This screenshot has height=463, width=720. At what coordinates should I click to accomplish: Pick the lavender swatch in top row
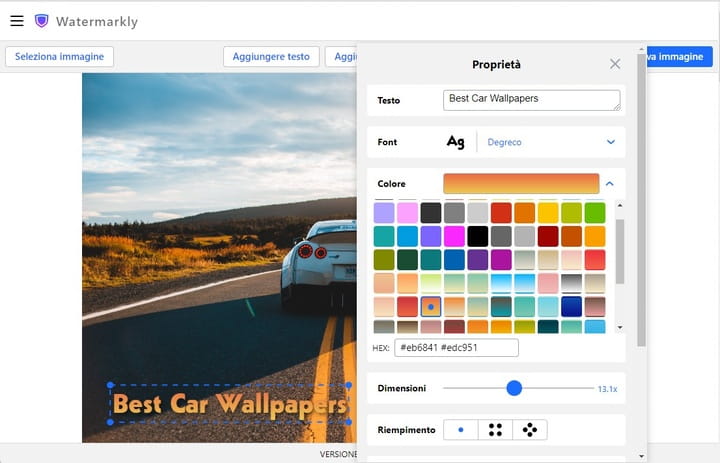click(x=384, y=213)
